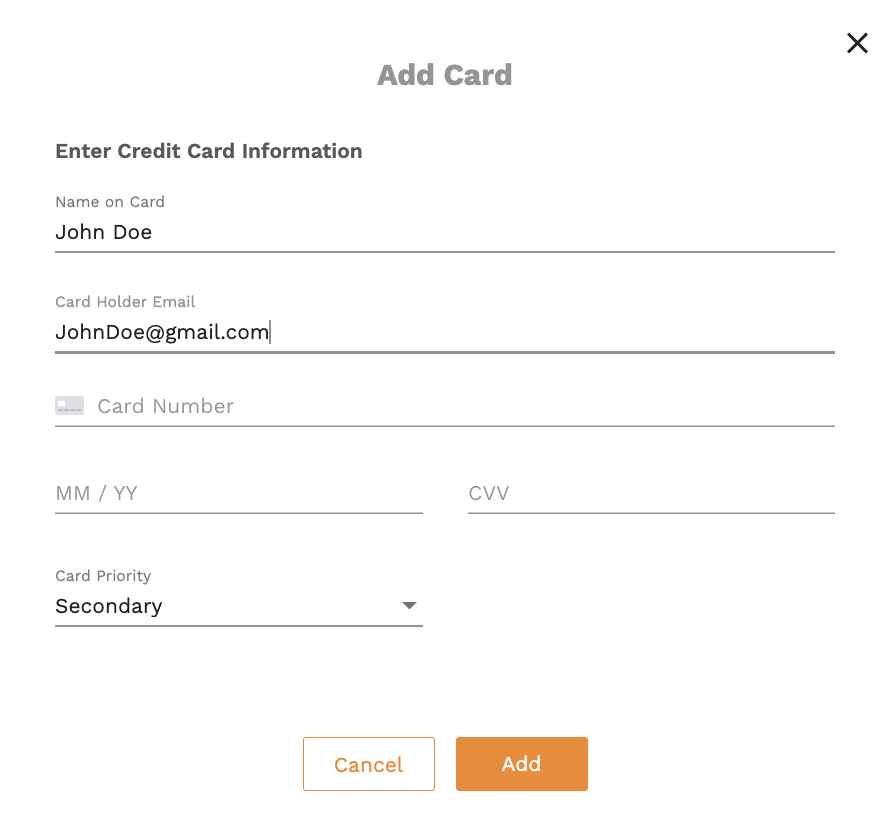This screenshot has width=888, height=818.
Task: Click the Card Priority label
Action: [103, 576]
